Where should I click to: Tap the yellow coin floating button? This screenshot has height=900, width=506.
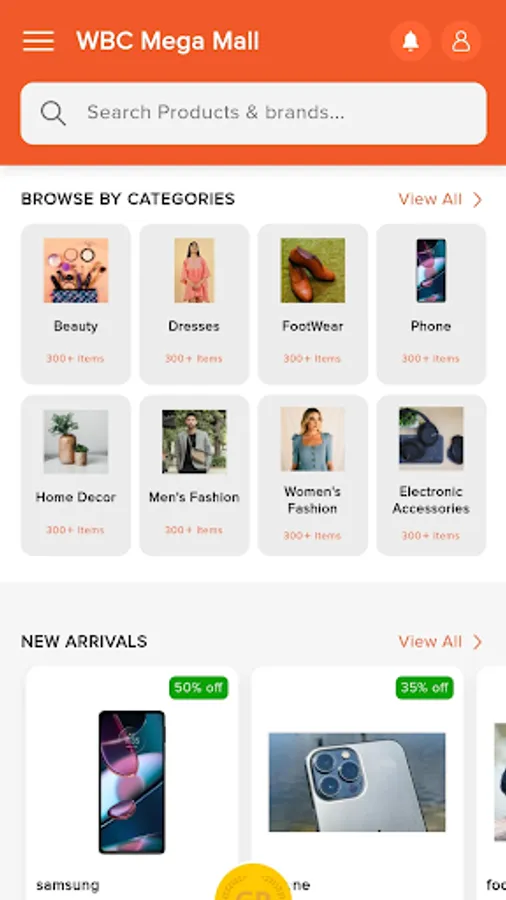tap(253, 882)
